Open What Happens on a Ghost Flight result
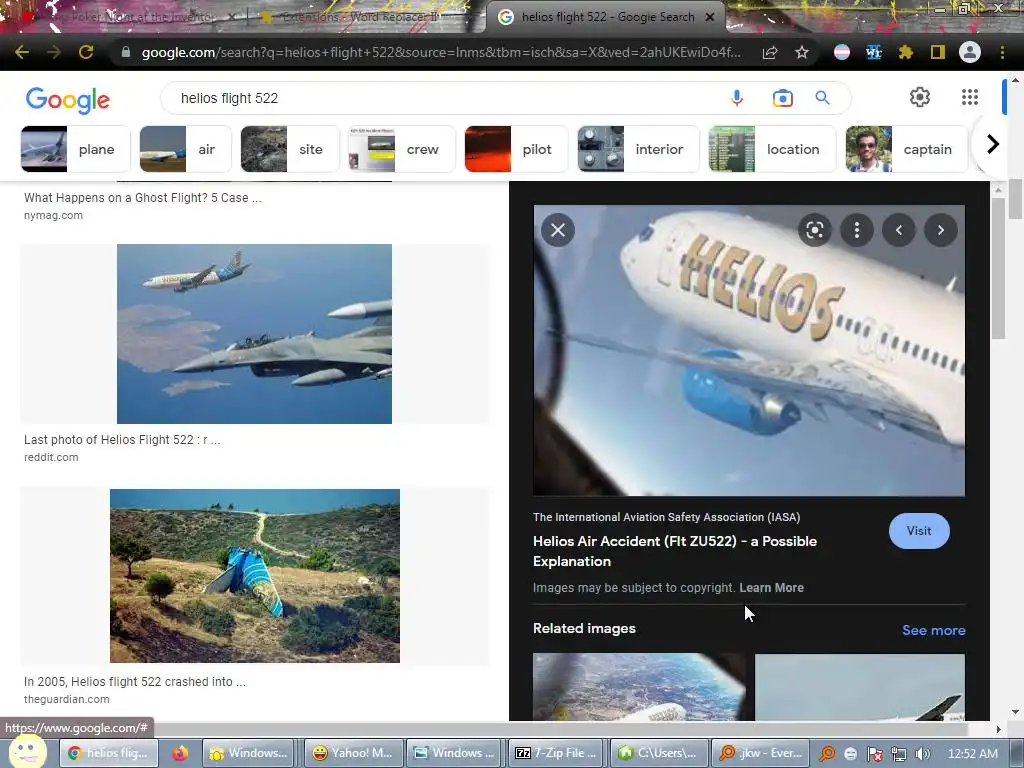Image resolution: width=1024 pixels, height=768 pixels. [142, 198]
